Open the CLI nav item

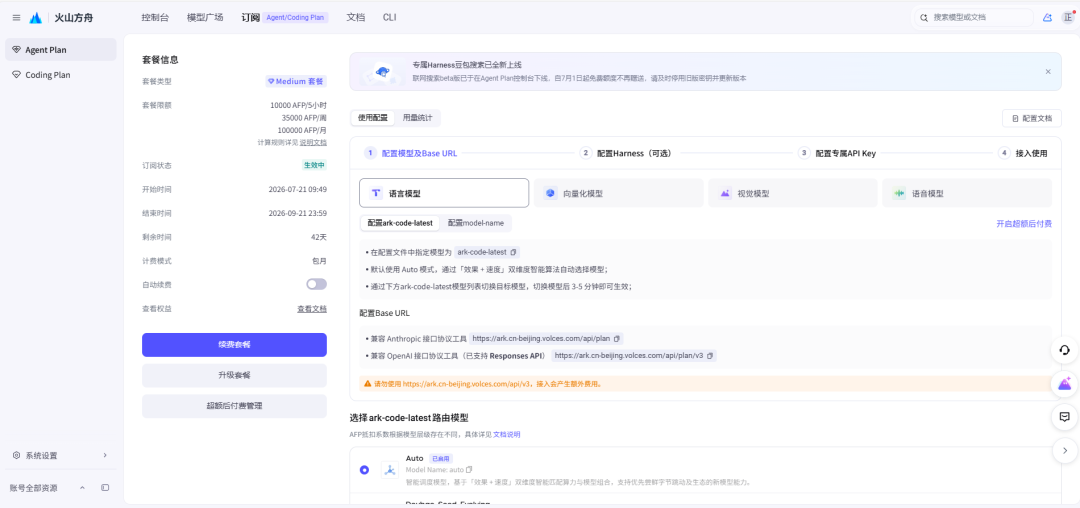click(x=390, y=18)
